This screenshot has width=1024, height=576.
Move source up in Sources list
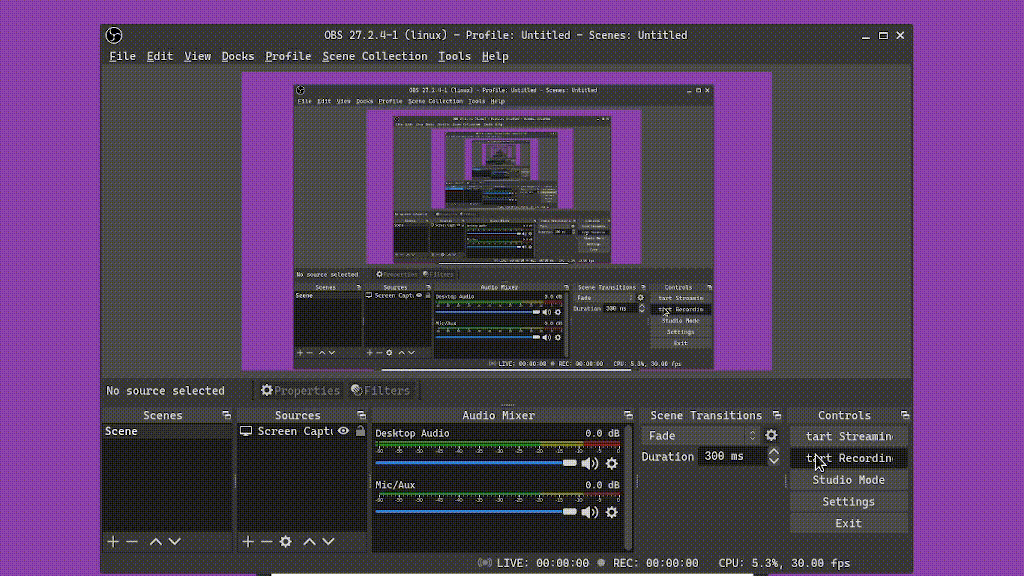pos(310,541)
